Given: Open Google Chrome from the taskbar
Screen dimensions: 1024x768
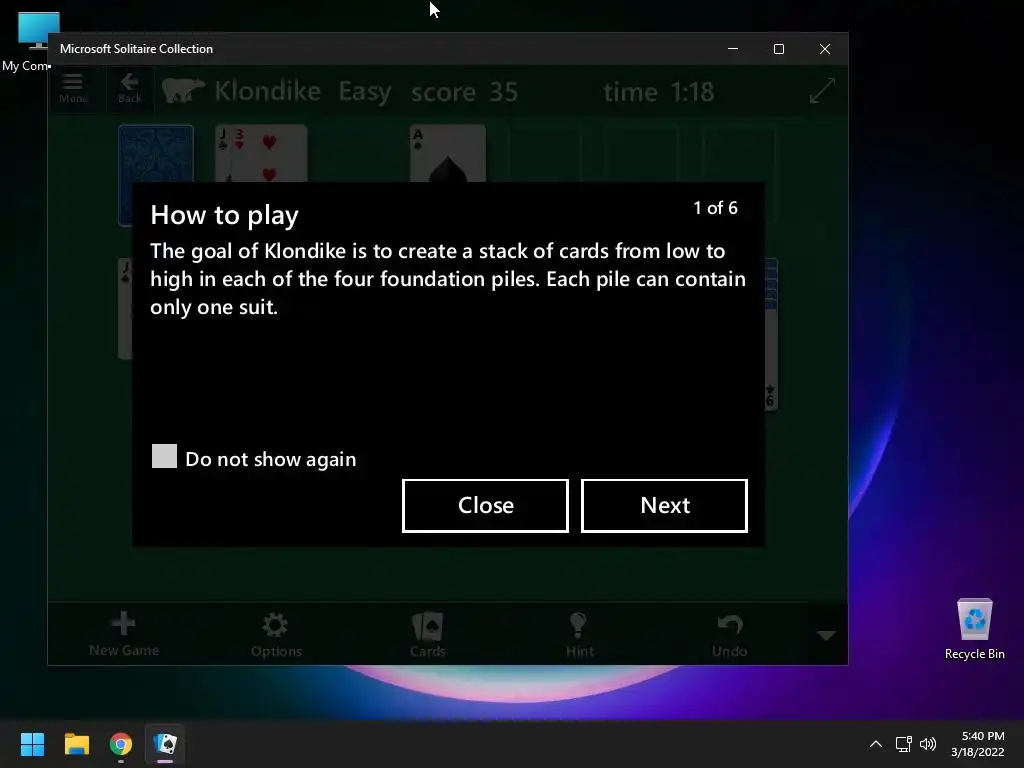Looking at the screenshot, I should [x=121, y=744].
